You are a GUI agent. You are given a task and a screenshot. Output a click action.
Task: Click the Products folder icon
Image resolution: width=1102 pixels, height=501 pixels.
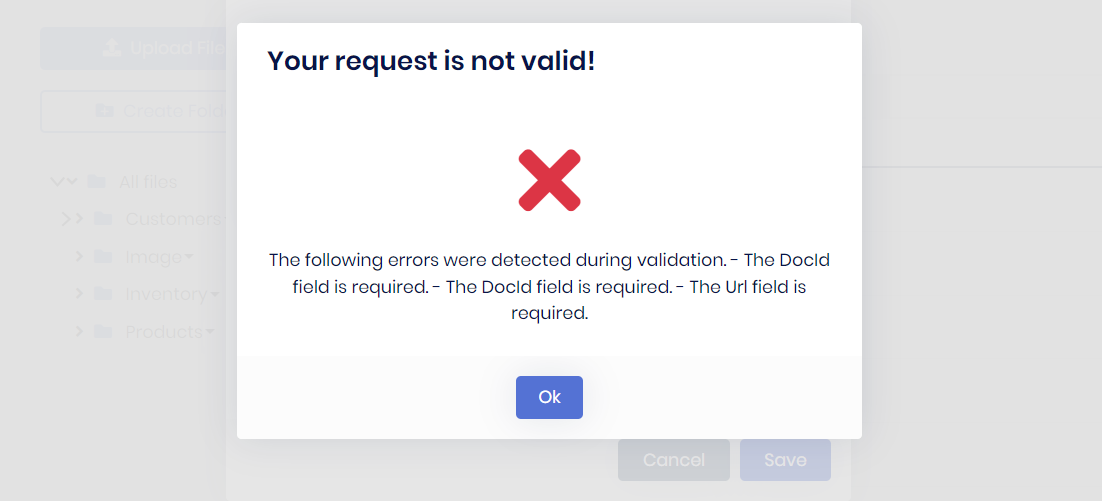(102, 331)
